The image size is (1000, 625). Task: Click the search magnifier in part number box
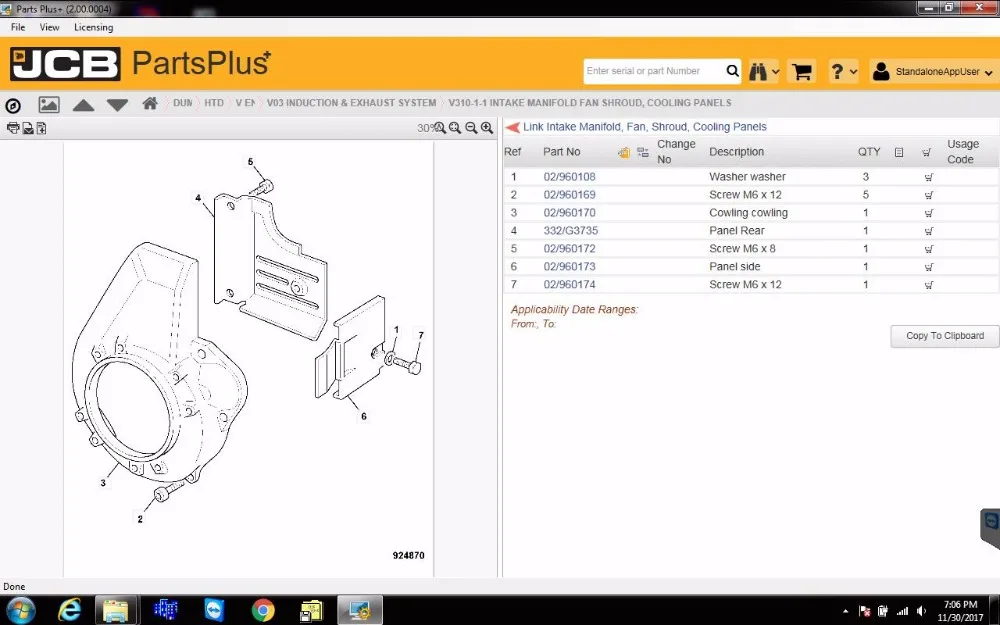pyautogui.click(x=733, y=71)
